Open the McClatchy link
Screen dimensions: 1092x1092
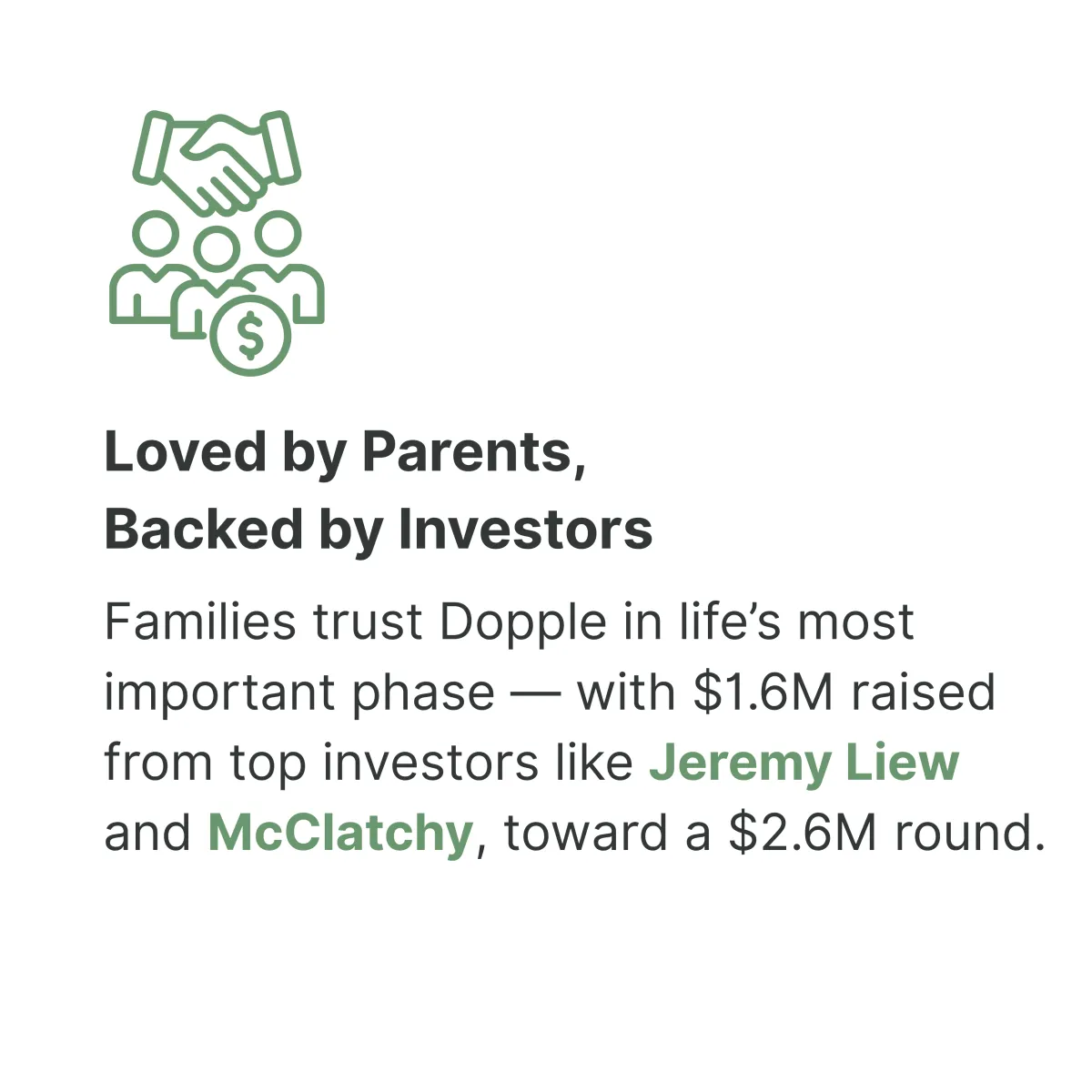click(340, 833)
